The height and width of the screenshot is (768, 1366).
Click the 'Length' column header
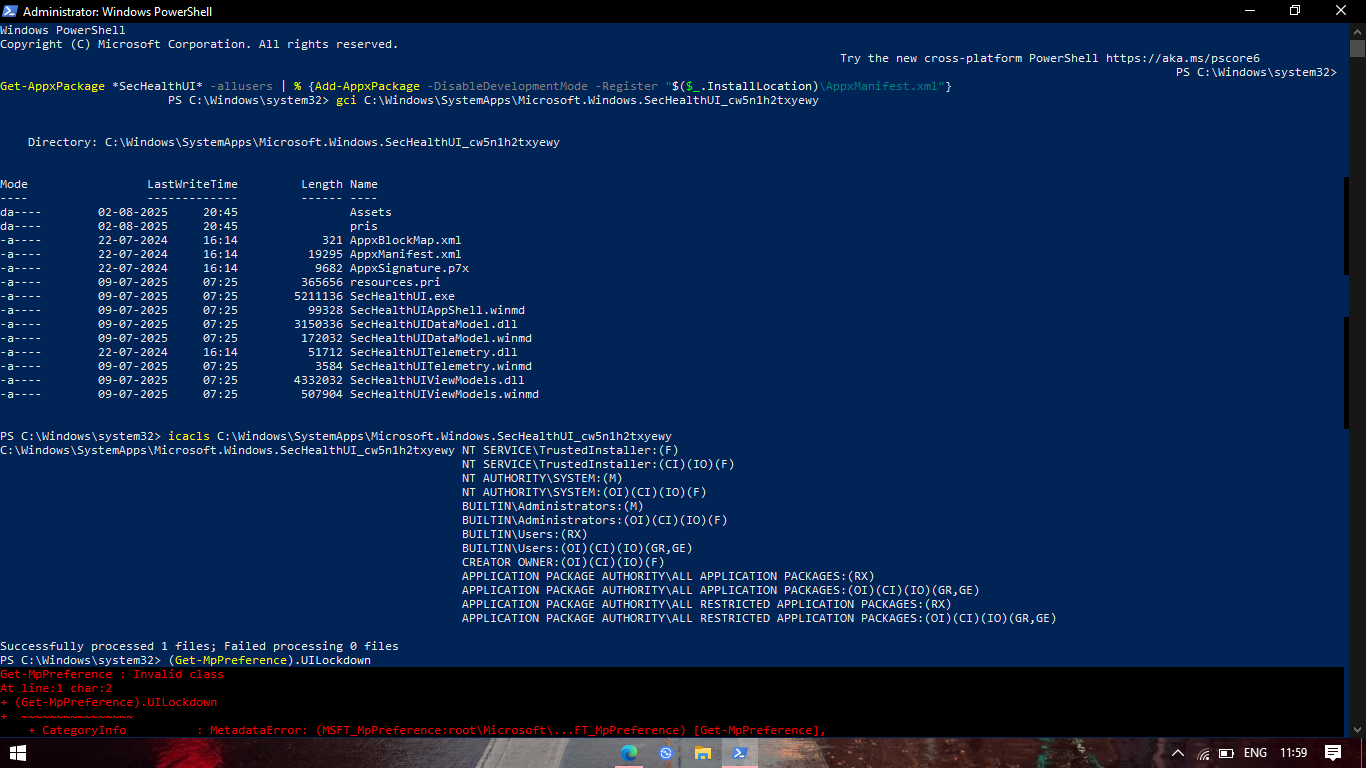(x=322, y=184)
